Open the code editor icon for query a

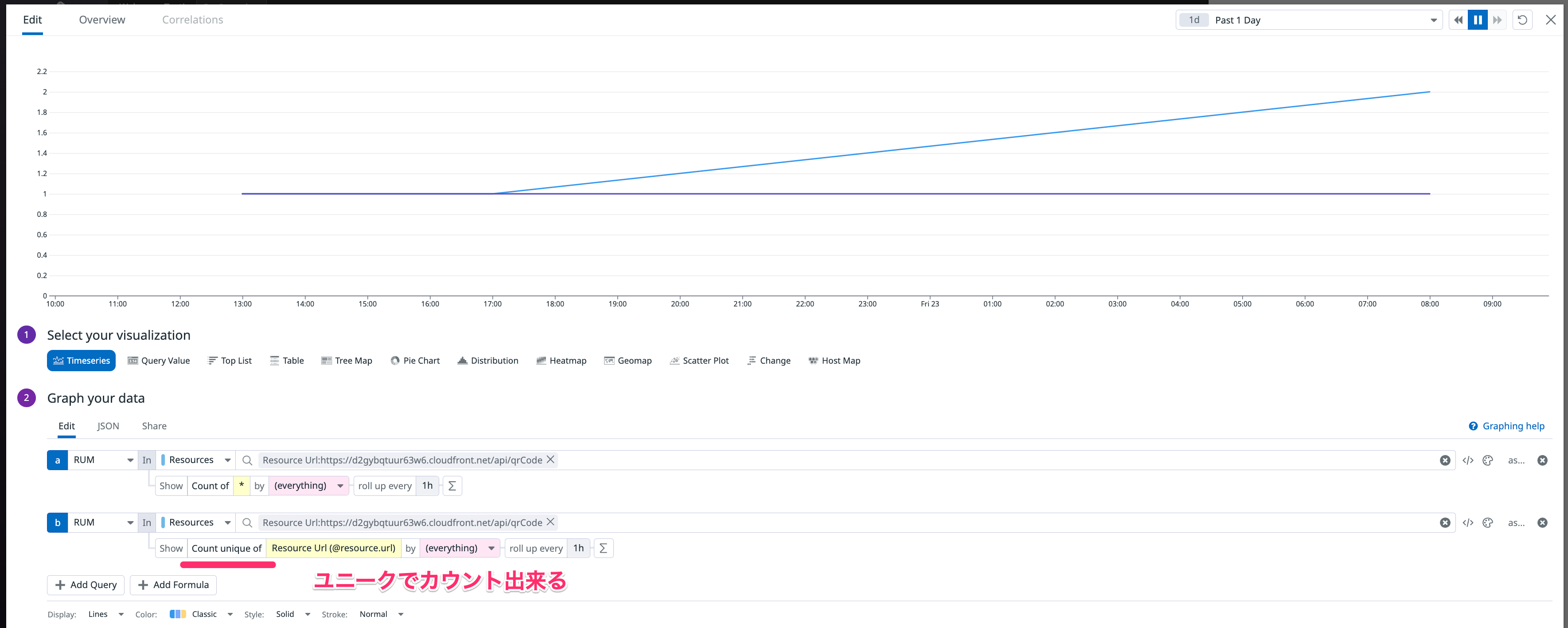tap(1468, 460)
